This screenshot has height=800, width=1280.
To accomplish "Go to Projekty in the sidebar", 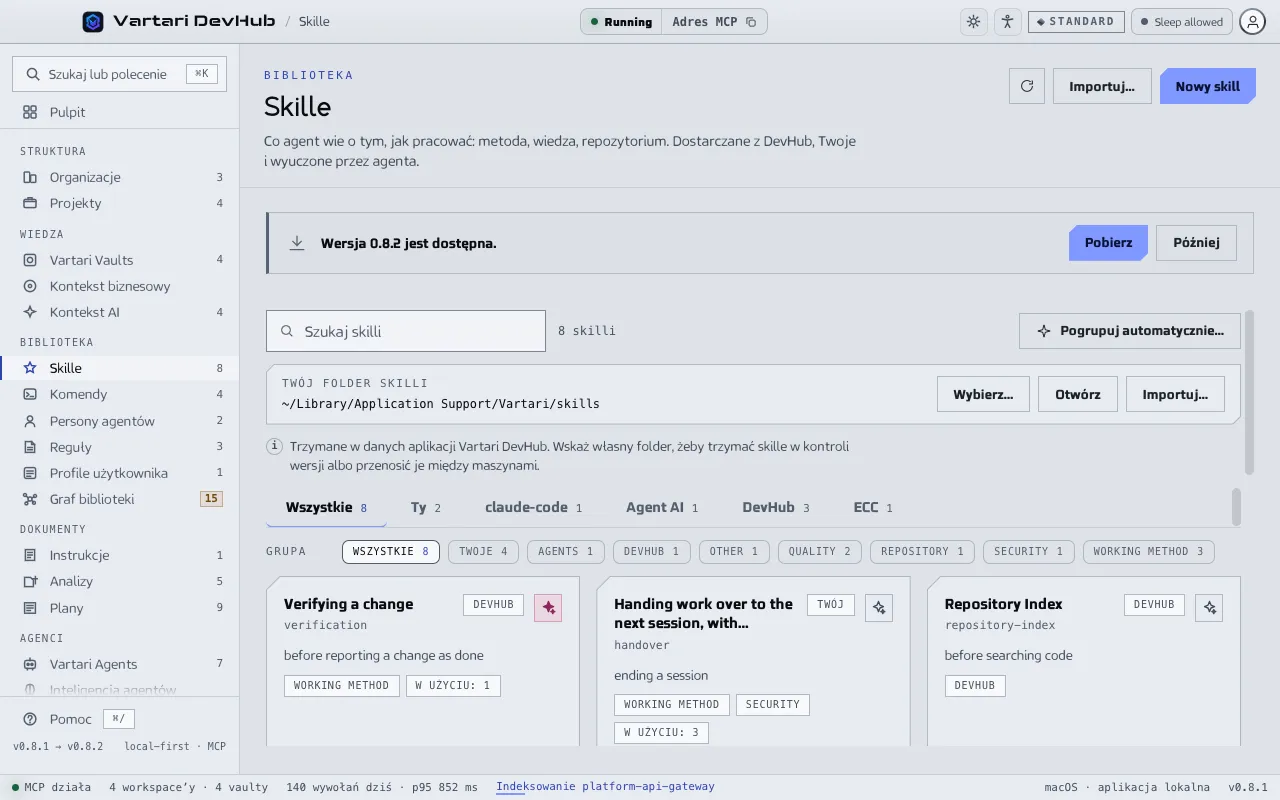I will (120, 203).
